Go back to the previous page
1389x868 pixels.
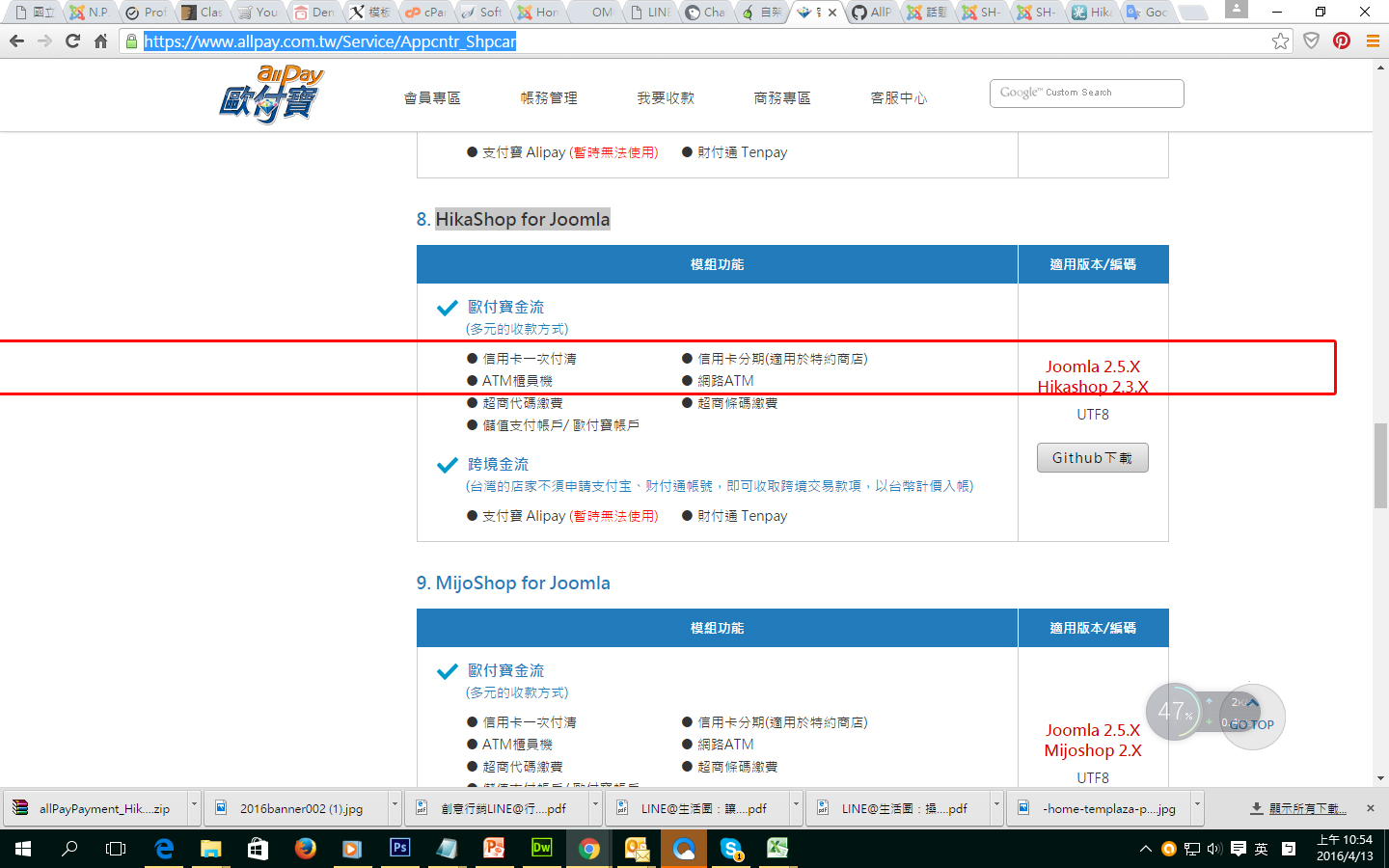tap(16, 41)
